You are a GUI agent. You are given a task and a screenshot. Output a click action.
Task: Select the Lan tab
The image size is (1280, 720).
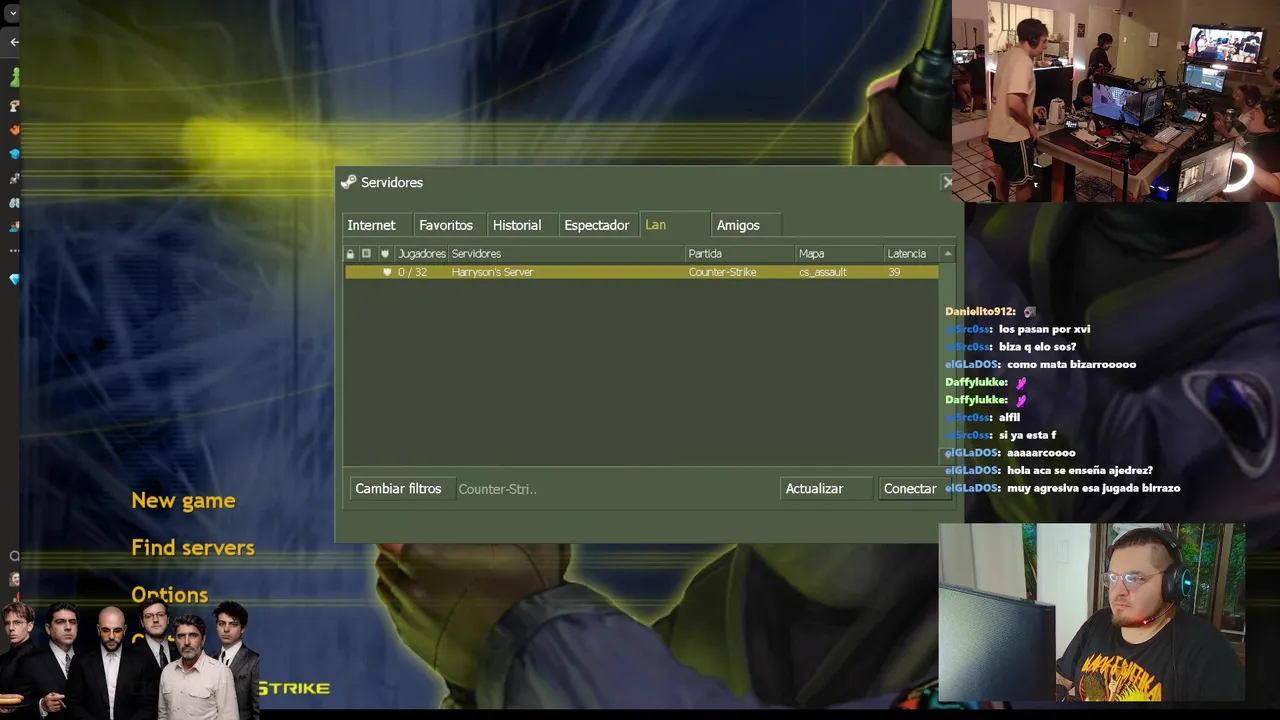tap(675, 225)
